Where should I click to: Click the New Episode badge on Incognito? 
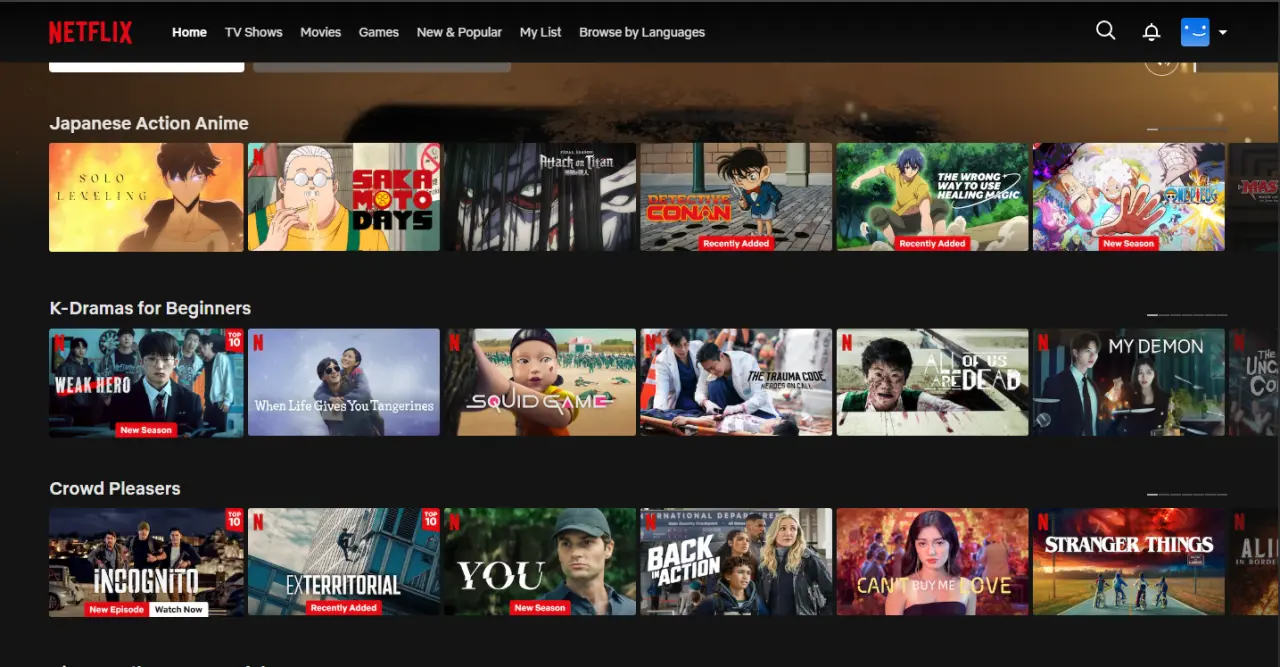pyautogui.click(x=117, y=609)
